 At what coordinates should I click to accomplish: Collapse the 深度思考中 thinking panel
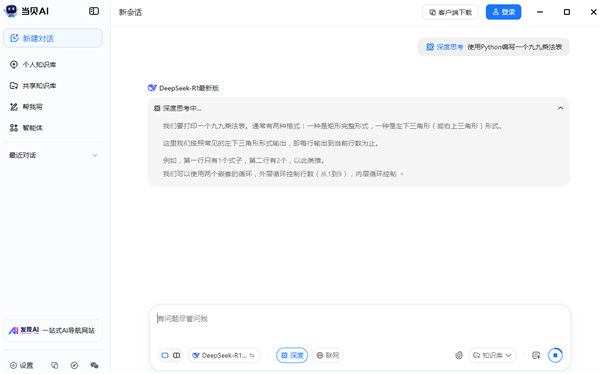(560, 108)
